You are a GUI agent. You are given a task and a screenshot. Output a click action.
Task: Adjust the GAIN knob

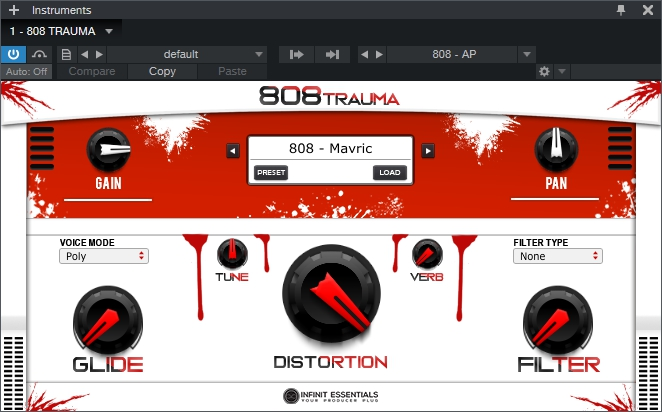109,149
